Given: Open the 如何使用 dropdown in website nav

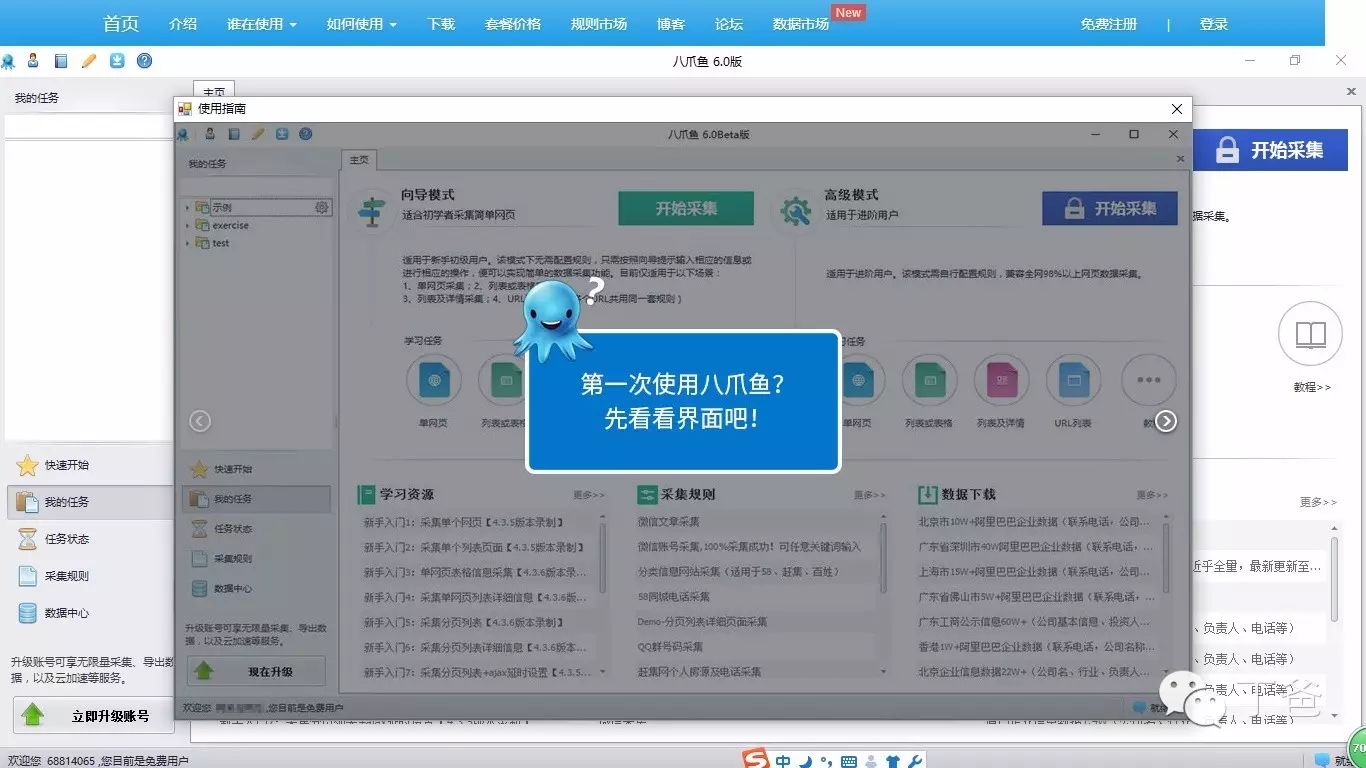Looking at the screenshot, I should point(362,24).
